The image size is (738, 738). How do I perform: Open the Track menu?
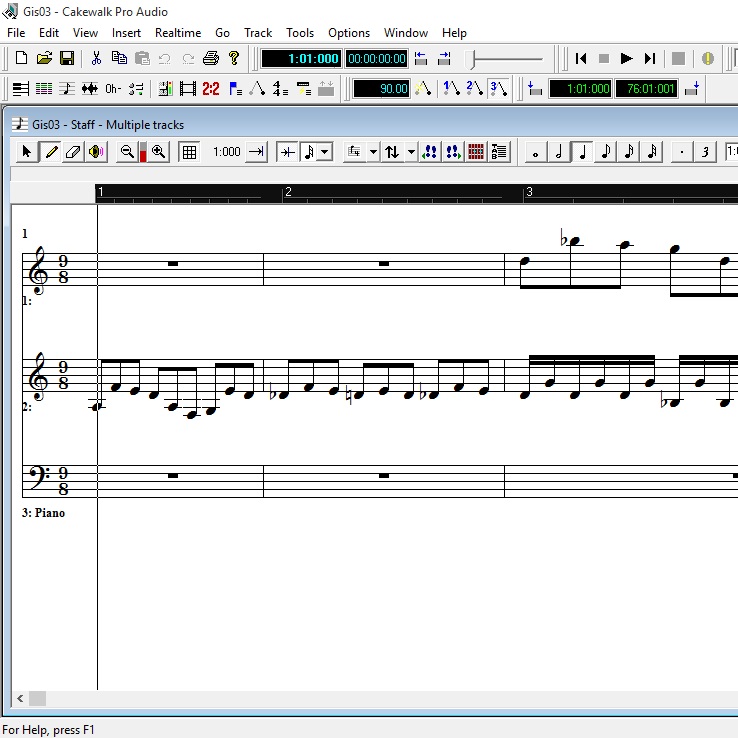[258, 33]
